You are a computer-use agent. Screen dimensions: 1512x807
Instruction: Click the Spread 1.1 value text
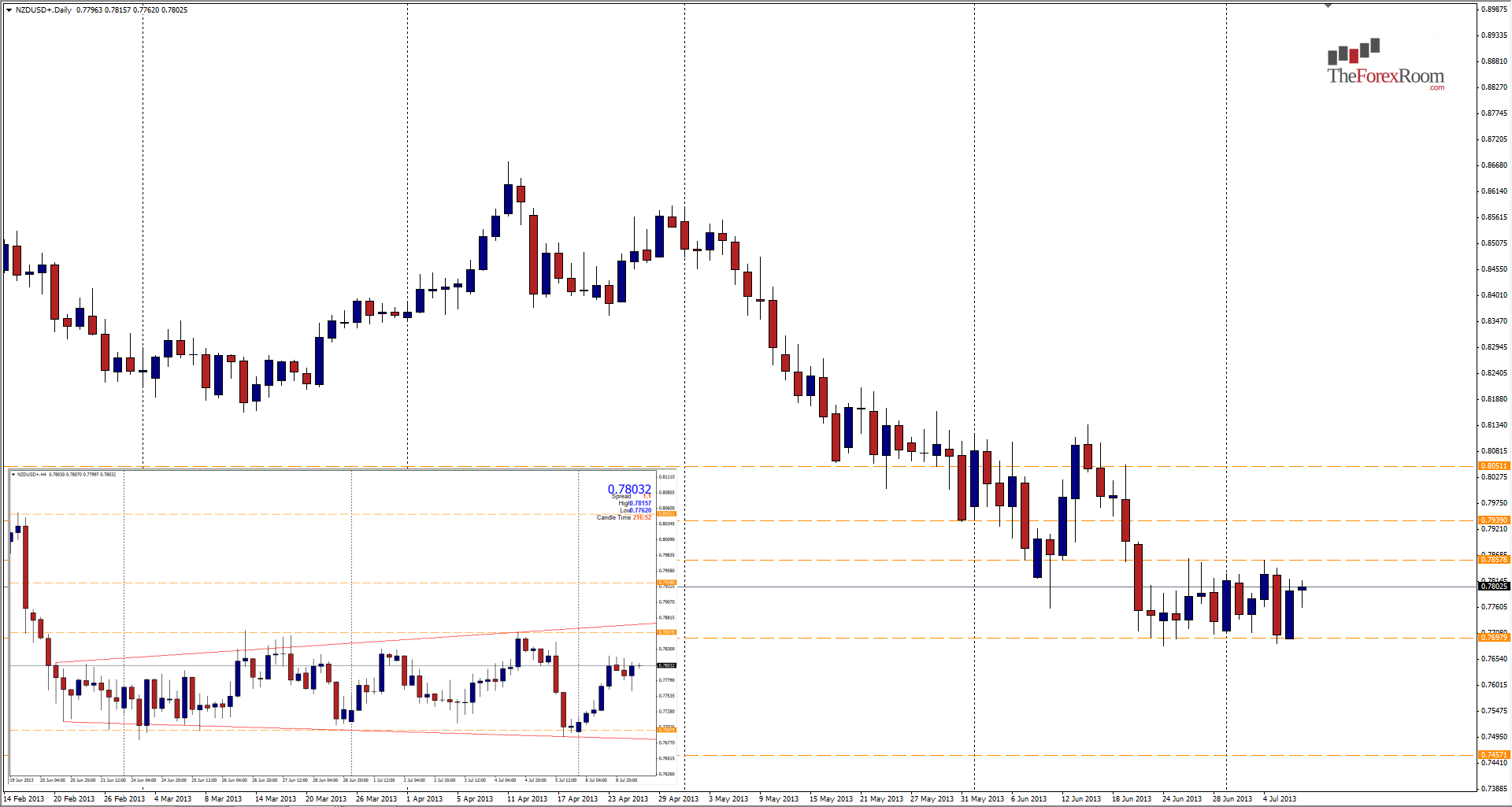pyautogui.click(x=647, y=497)
